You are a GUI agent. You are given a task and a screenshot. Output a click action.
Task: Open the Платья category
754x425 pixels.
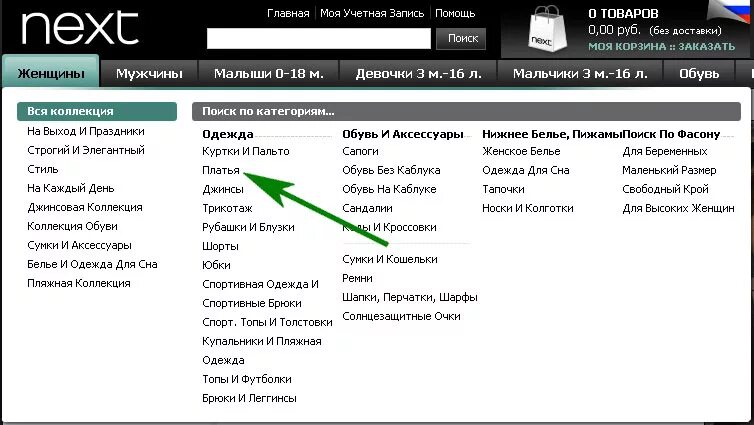[x=221, y=170]
